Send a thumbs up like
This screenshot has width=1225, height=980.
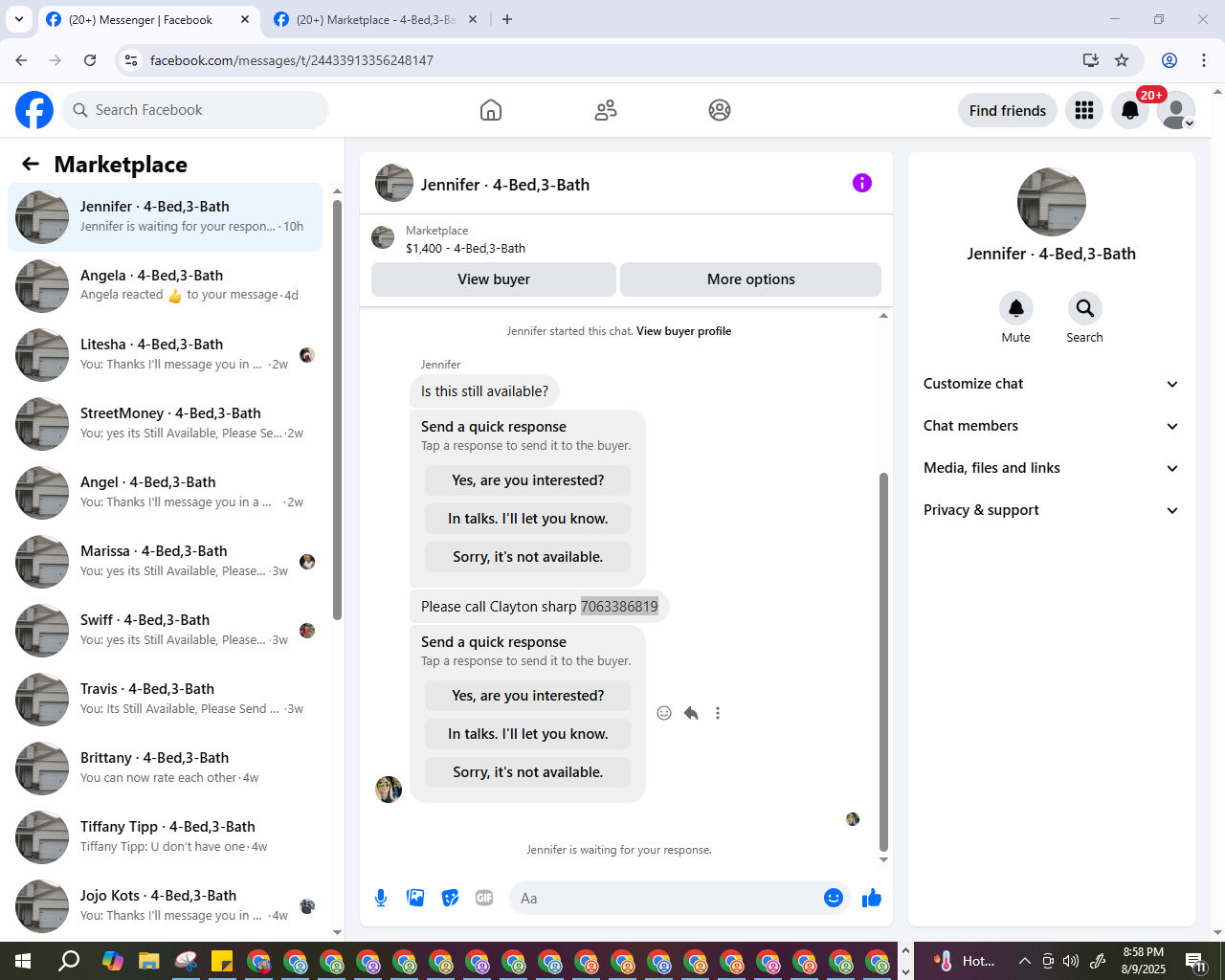(x=872, y=898)
